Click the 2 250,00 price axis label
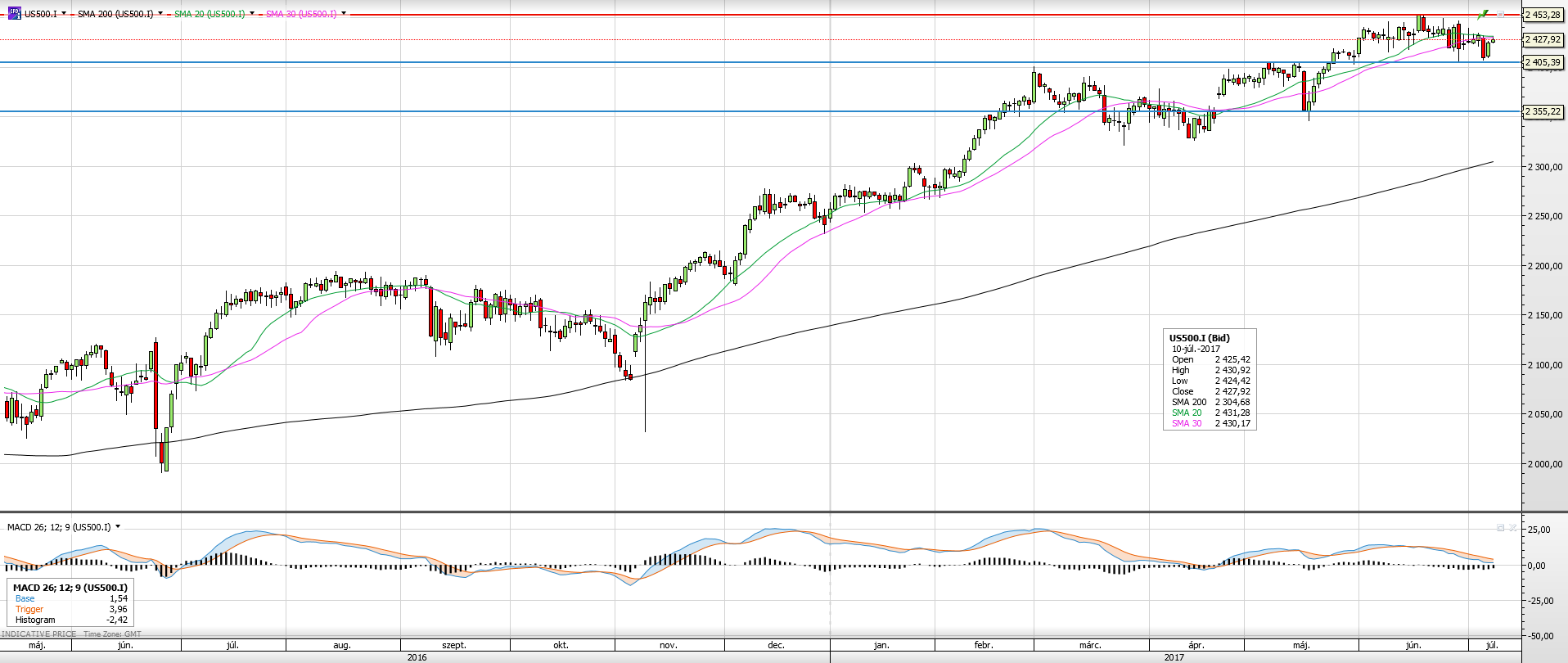This screenshot has width=1568, height=663. coord(1544,216)
